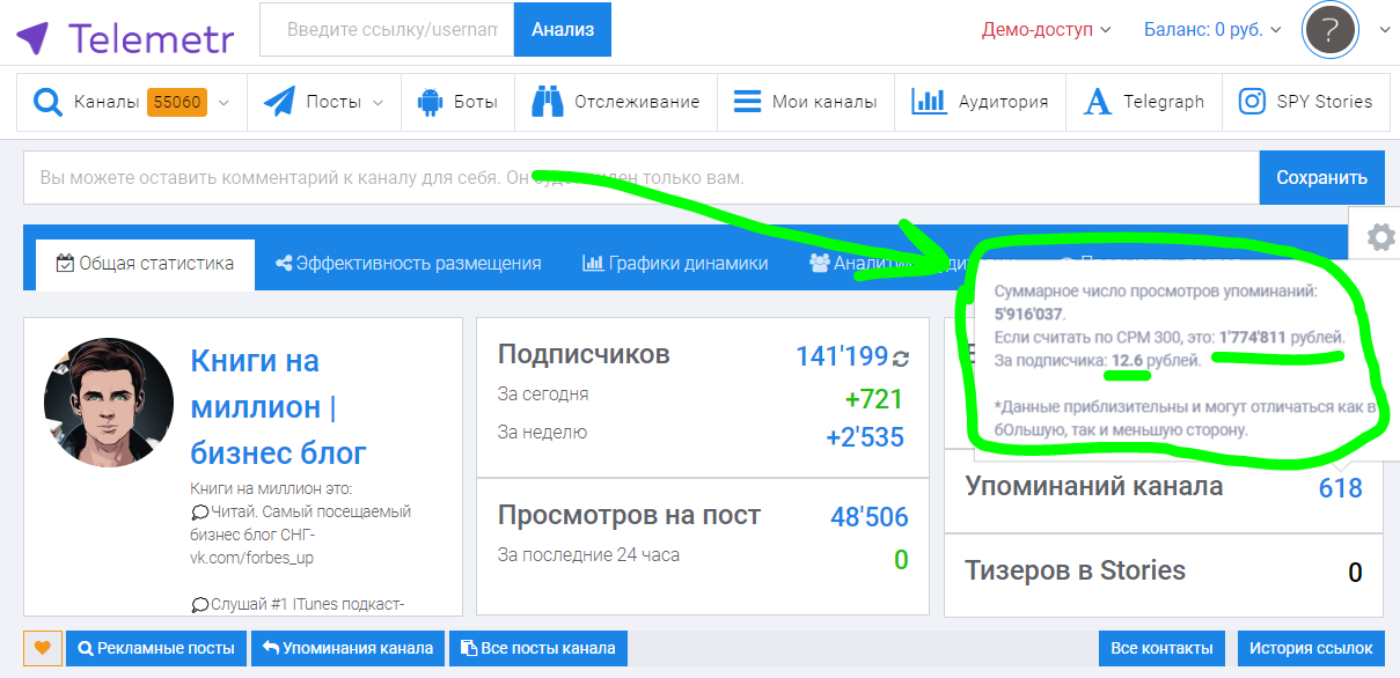Viewport: 1400px width, 678px height.
Task: Click the bar chart icon beside Аудитория
Action: [x=929, y=101]
